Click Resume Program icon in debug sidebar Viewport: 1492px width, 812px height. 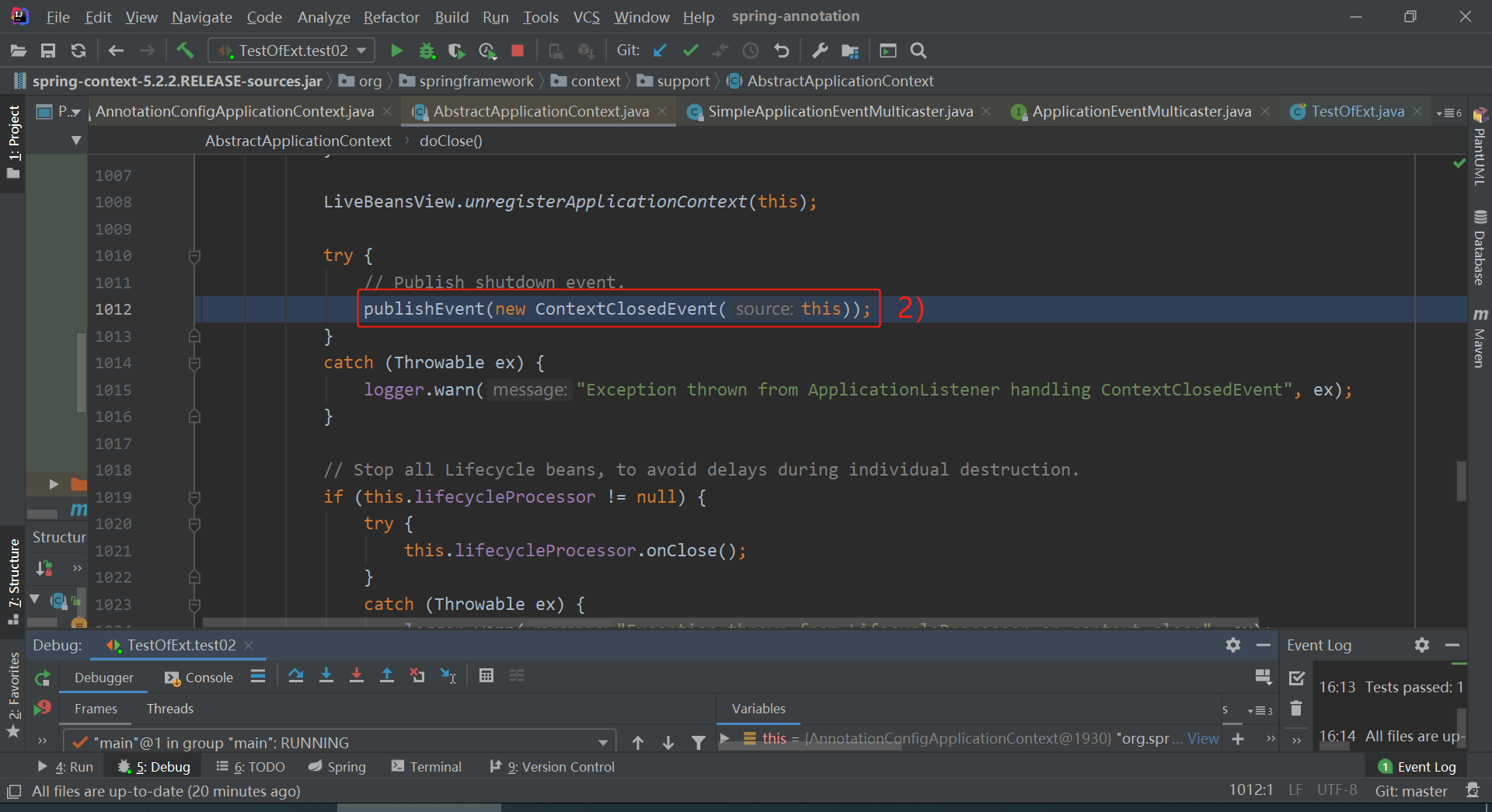coord(43,708)
